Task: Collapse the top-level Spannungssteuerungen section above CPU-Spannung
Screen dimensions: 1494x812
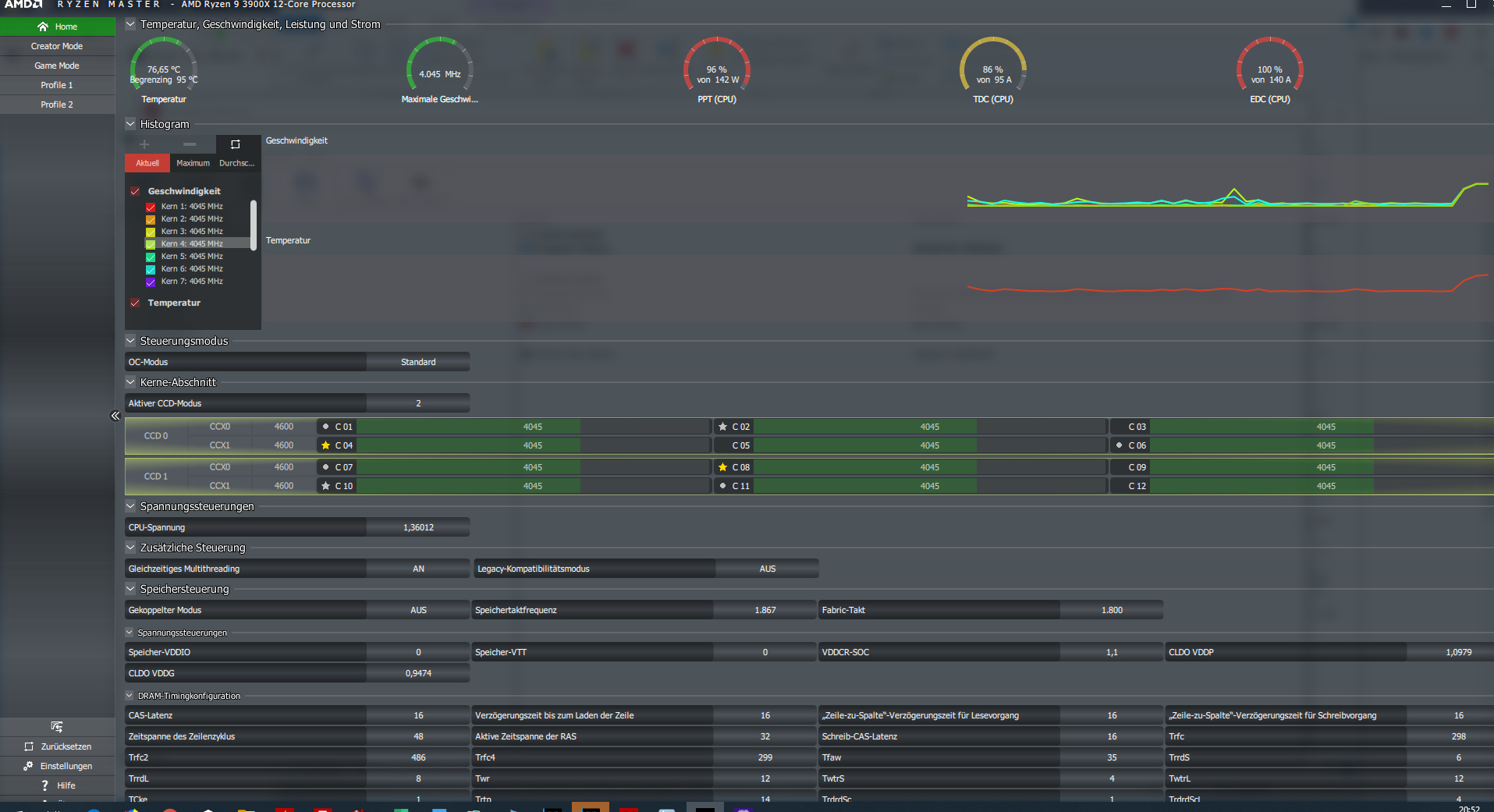Action: tap(130, 506)
